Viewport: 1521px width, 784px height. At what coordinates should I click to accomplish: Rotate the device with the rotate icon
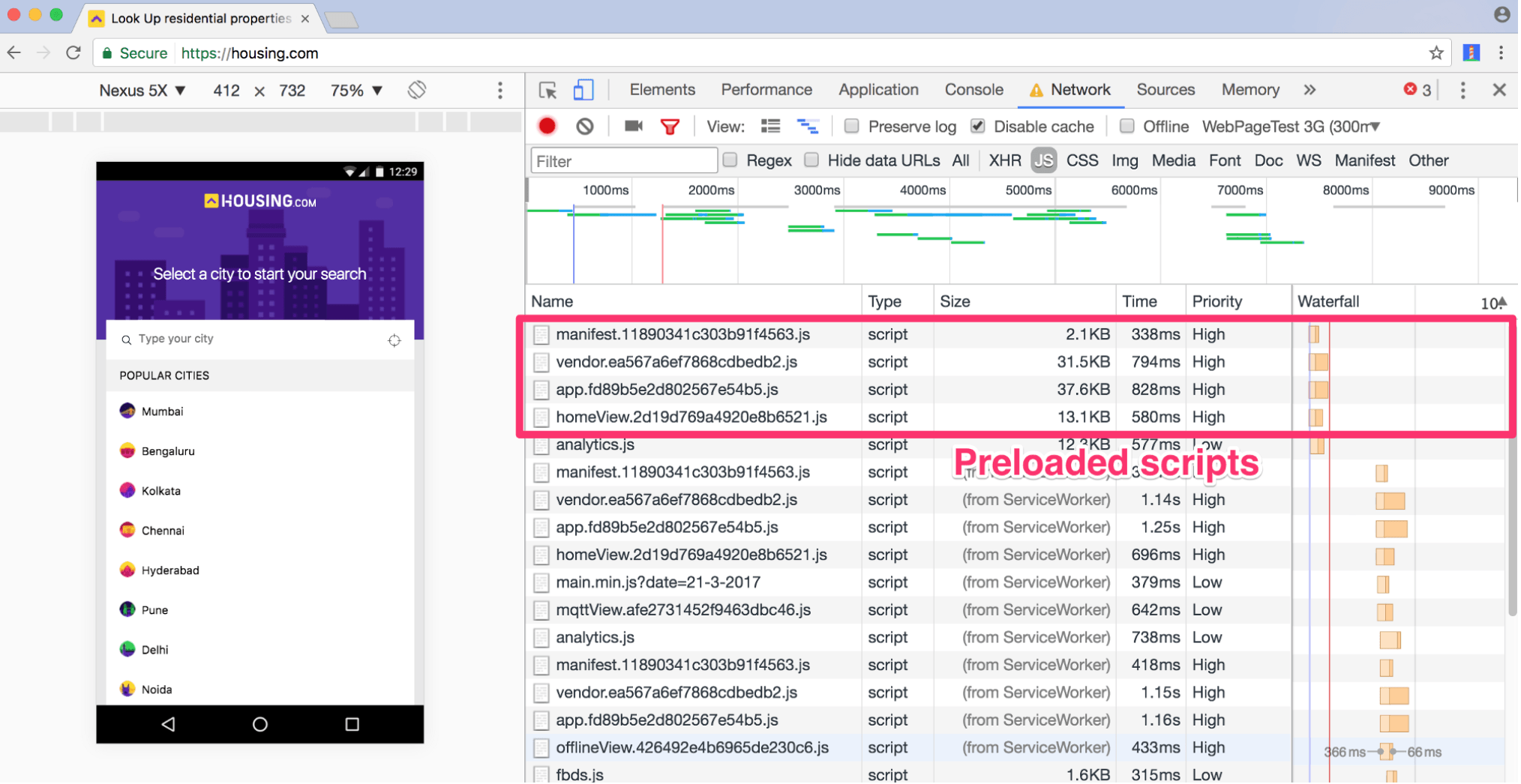[418, 91]
